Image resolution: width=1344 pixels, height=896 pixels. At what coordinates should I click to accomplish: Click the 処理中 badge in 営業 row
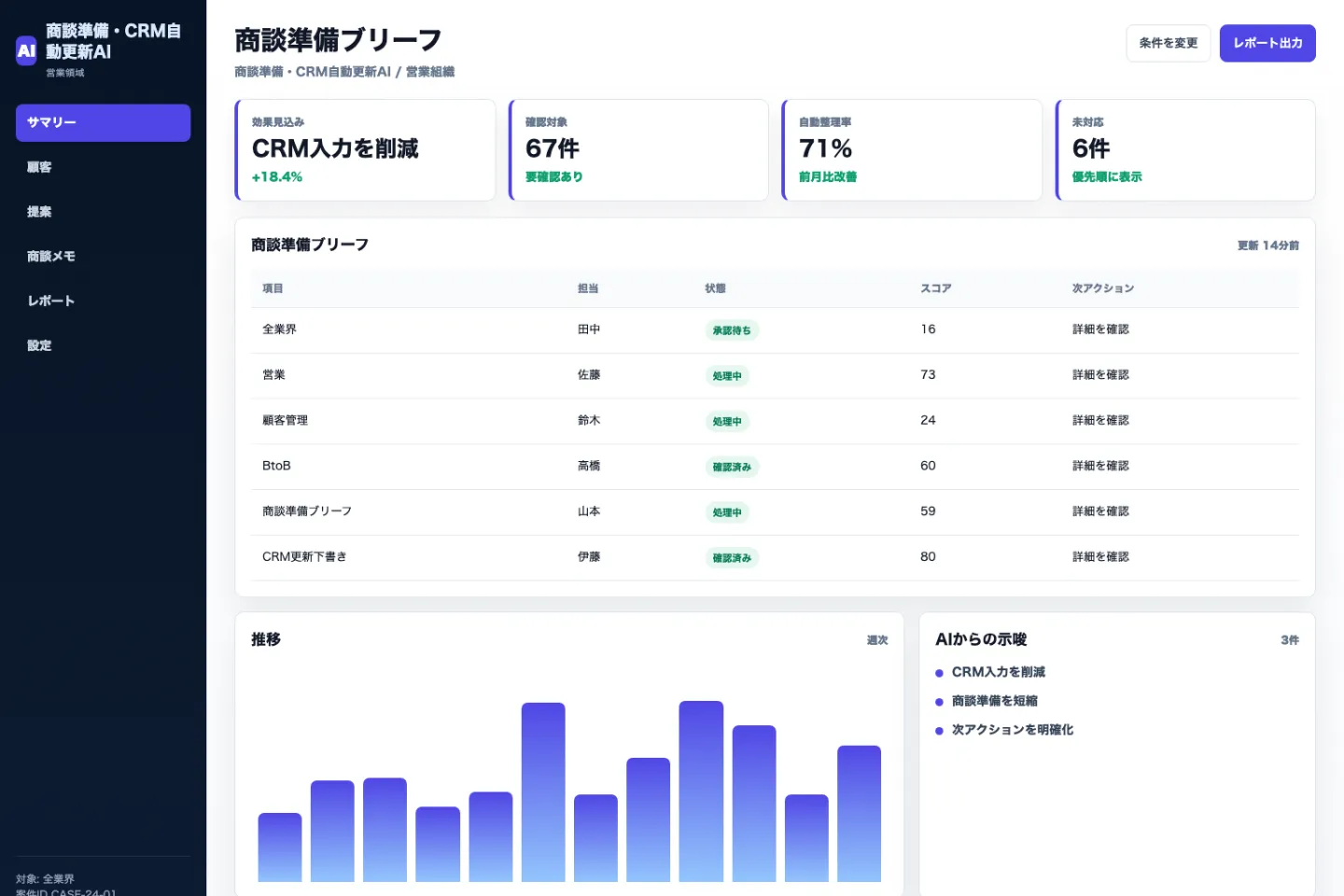click(727, 376)
